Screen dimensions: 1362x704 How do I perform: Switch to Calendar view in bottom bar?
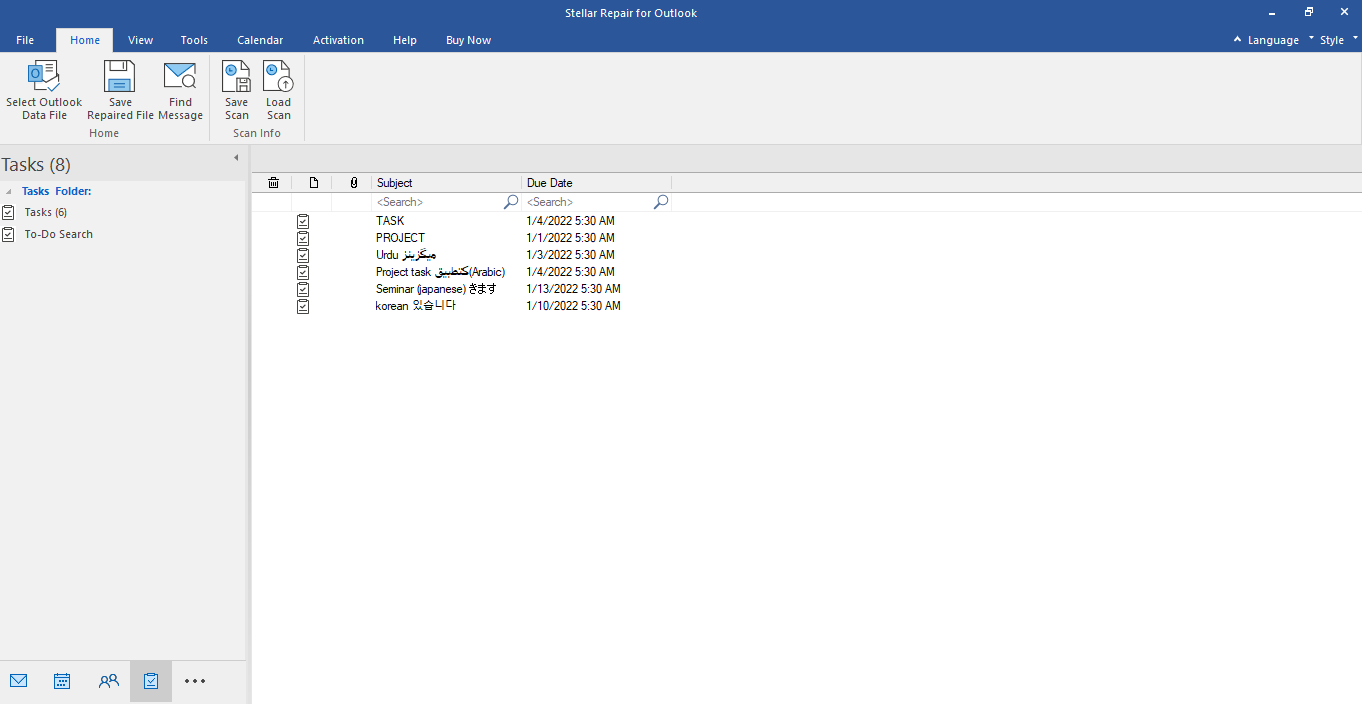click(x=62, y=681)
